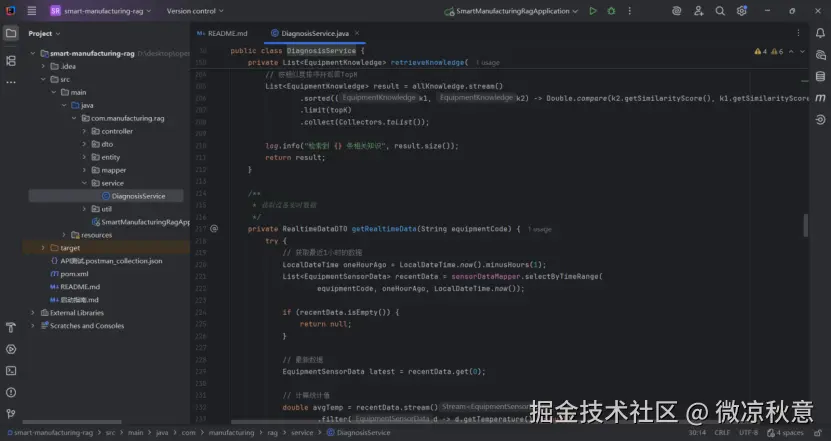Image resolution: width=831 pixels, height=442 pixels.
Task: Open Notifications bell on right sidebar
Action: click(820, 33)
